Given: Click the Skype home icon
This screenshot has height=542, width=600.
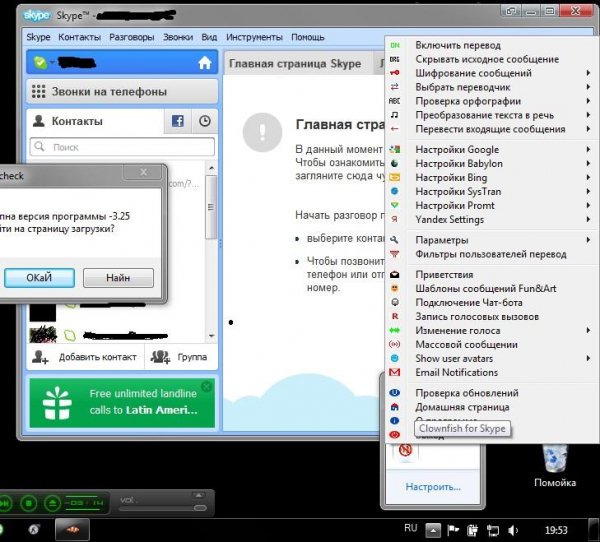Looking at the screenshot, I should pyautogui.click(x=205, y=62).
